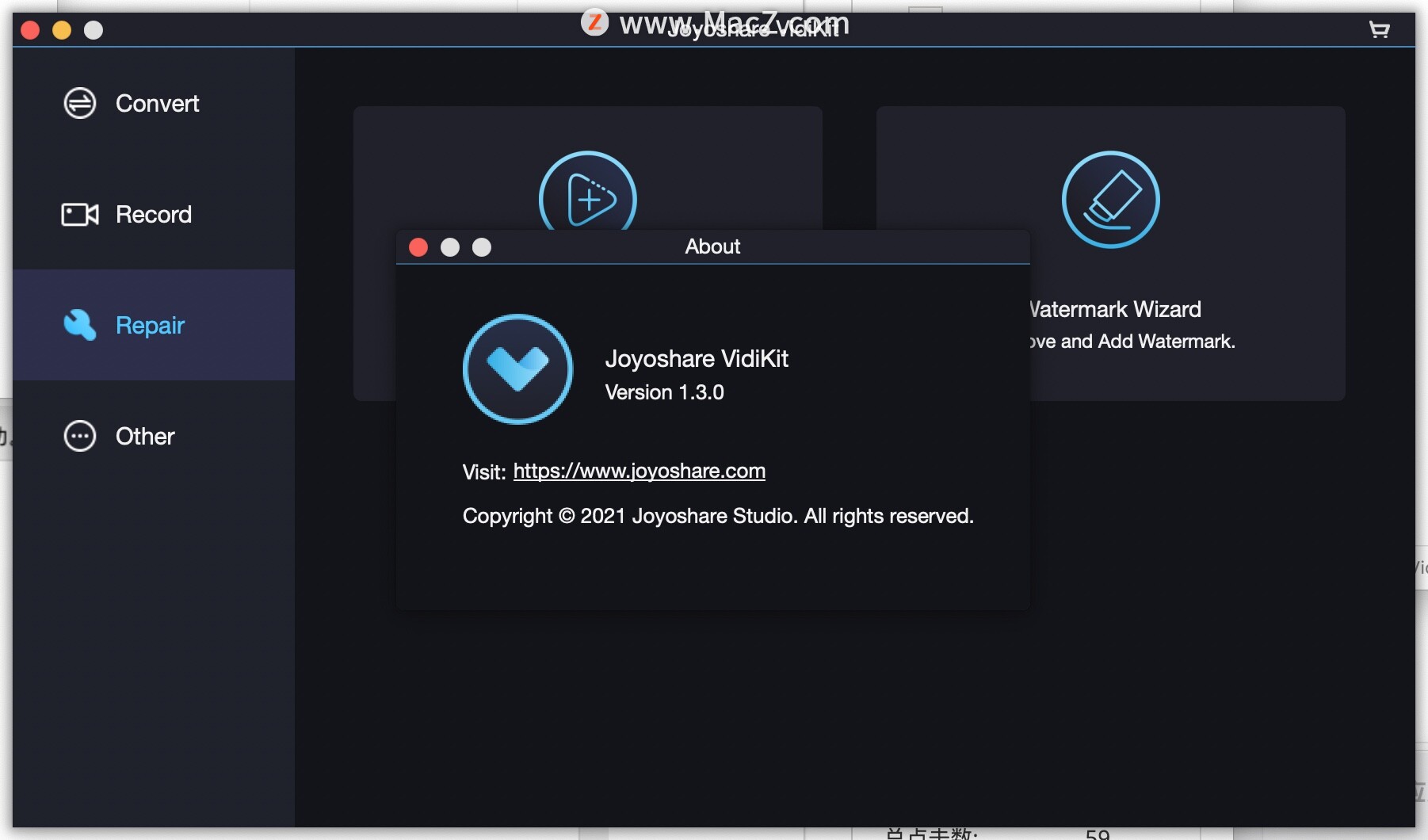Viewport: 1428px width, 840px height.
Task: Click the Record camera icon
Action: point(80,214)
